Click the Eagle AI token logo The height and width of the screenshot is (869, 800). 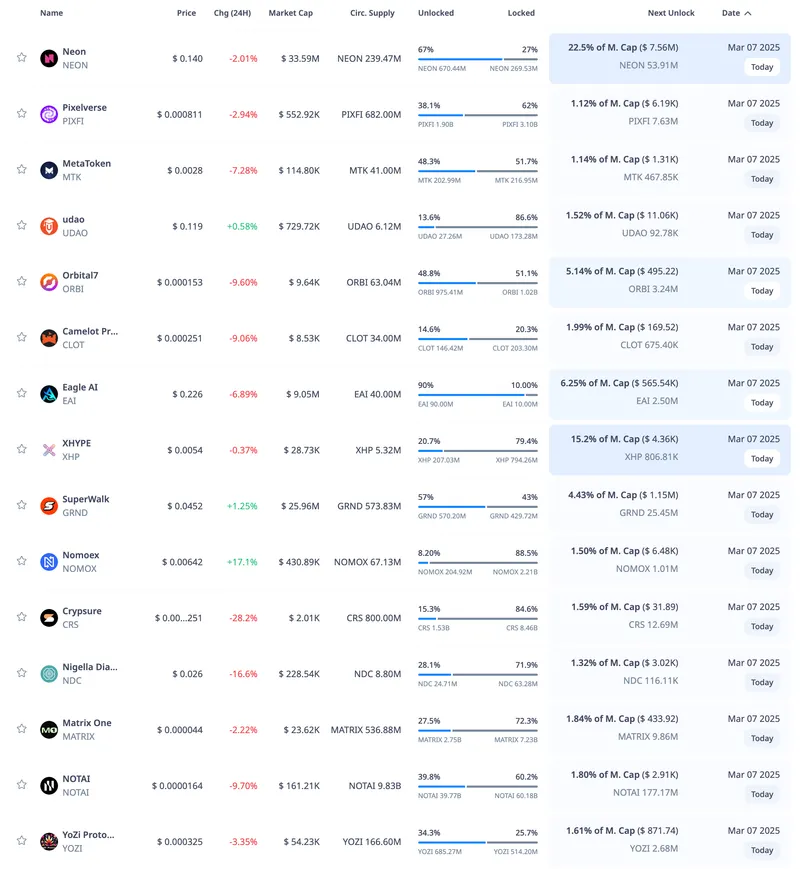coord(49,394)
